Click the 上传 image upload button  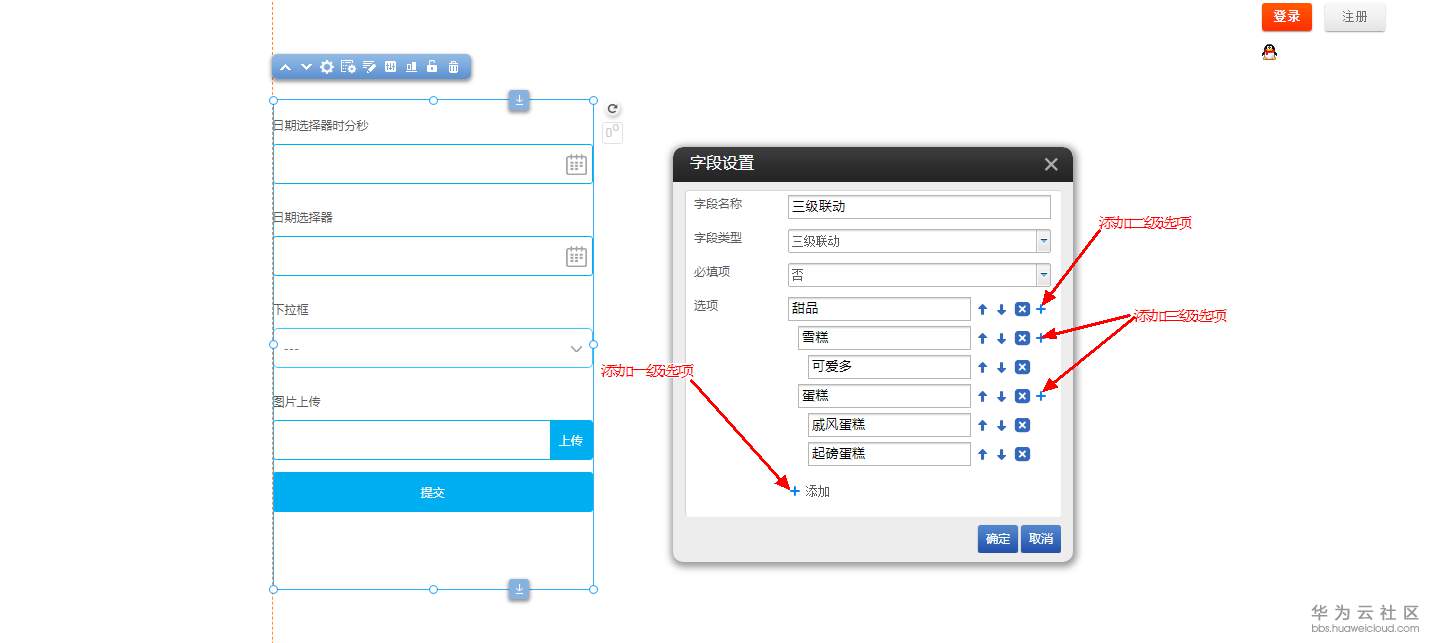pyautogui.click(x=571, y=440)
